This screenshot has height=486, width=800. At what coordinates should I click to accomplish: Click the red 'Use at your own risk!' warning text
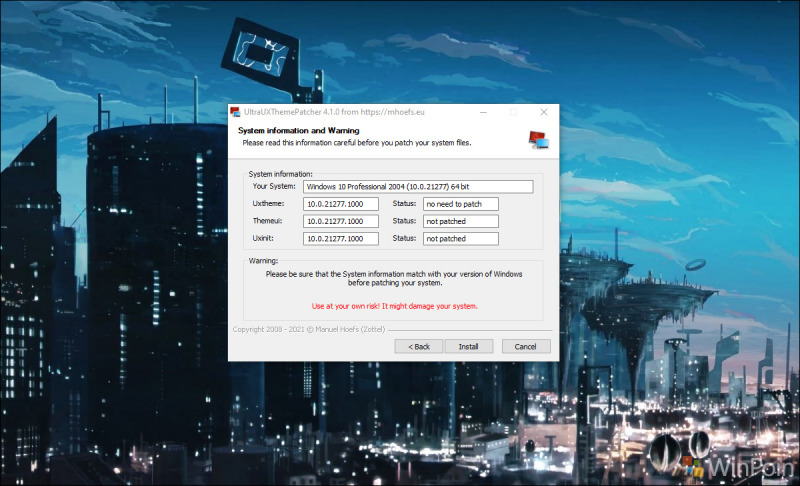pyautogui.click(x=394, y=306)
